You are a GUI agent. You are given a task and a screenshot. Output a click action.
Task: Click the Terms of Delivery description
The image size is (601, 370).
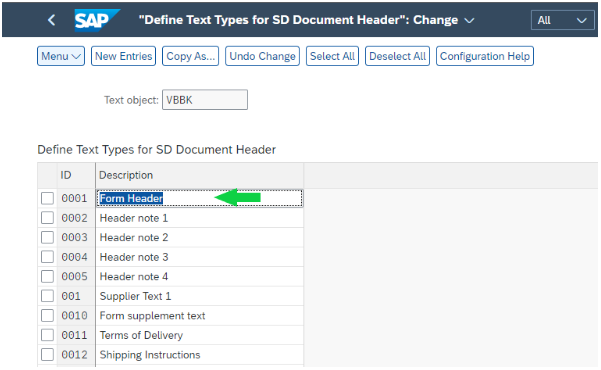click(200, 335)
